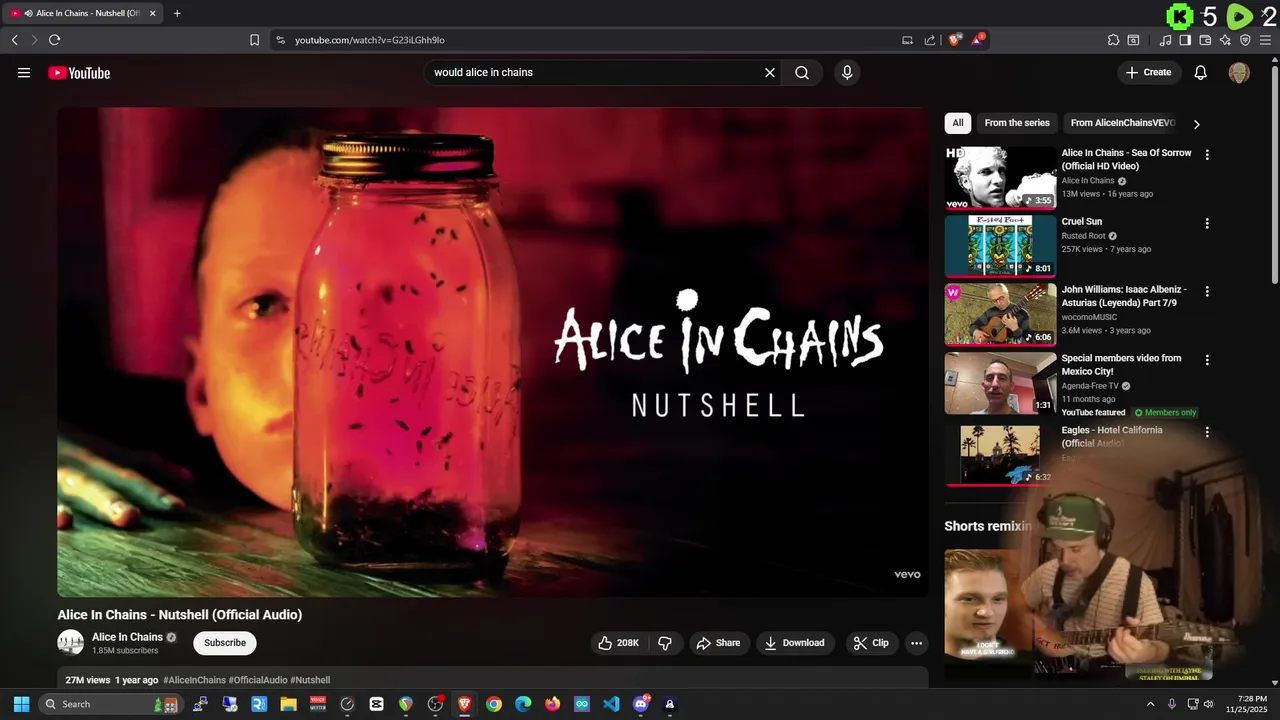Like the Nutshell video
The height and width of the screenshot is (720, 1280).
[x=618, y=643]
